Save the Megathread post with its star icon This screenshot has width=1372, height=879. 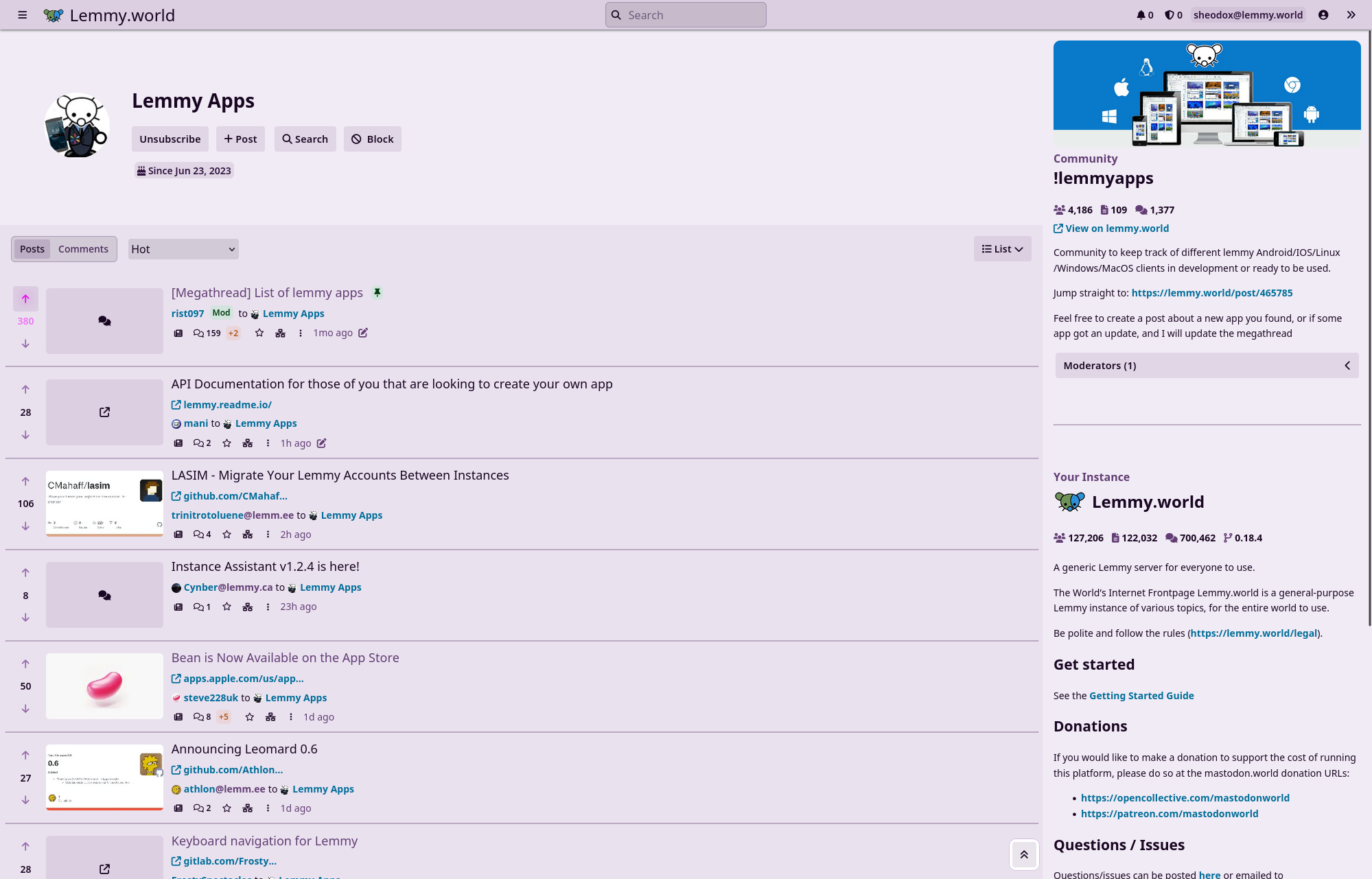point(259,333)
